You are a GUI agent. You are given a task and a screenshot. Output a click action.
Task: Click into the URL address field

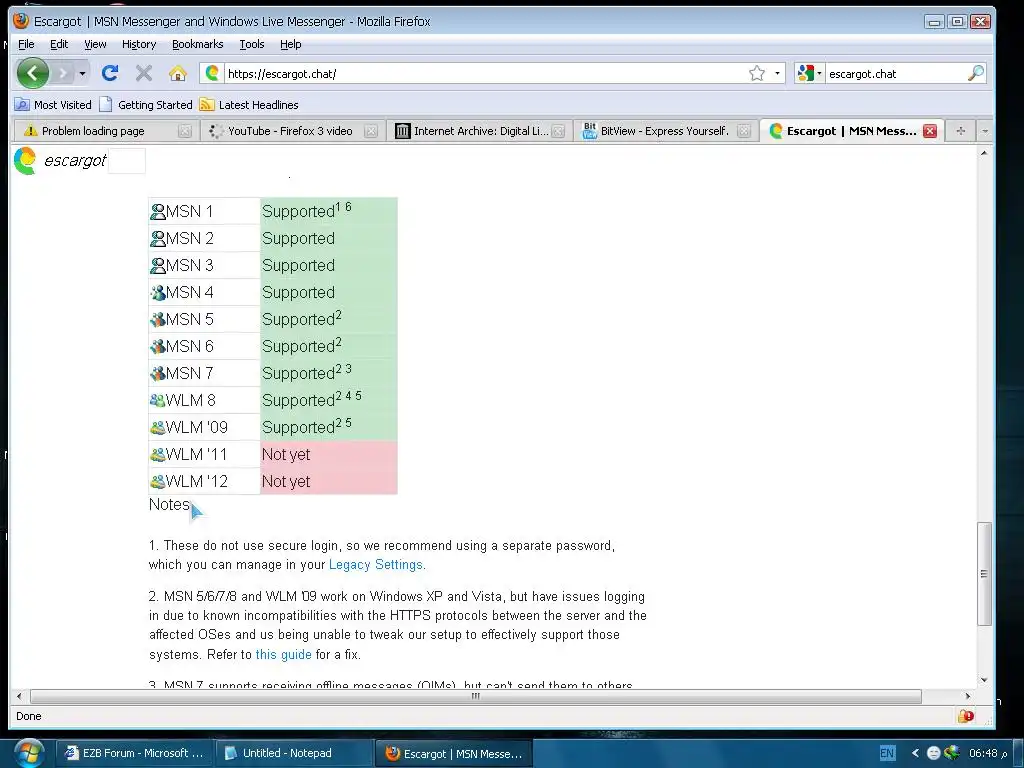(x=483, y=73)
